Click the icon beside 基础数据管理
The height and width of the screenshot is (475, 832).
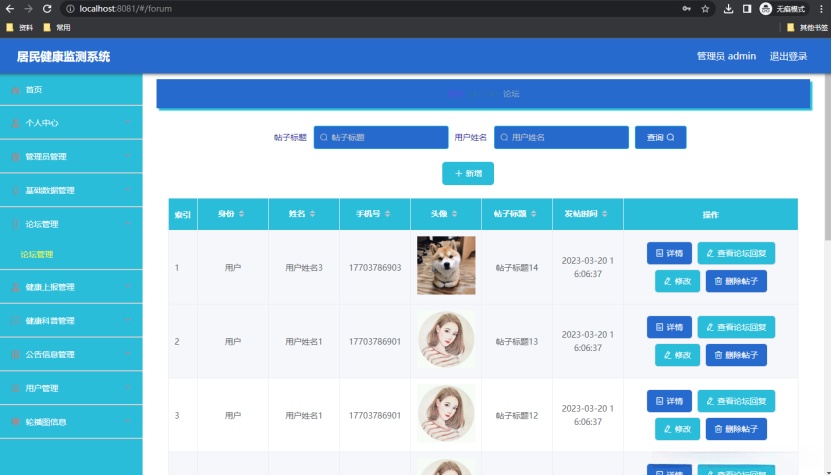pos(16,191)
